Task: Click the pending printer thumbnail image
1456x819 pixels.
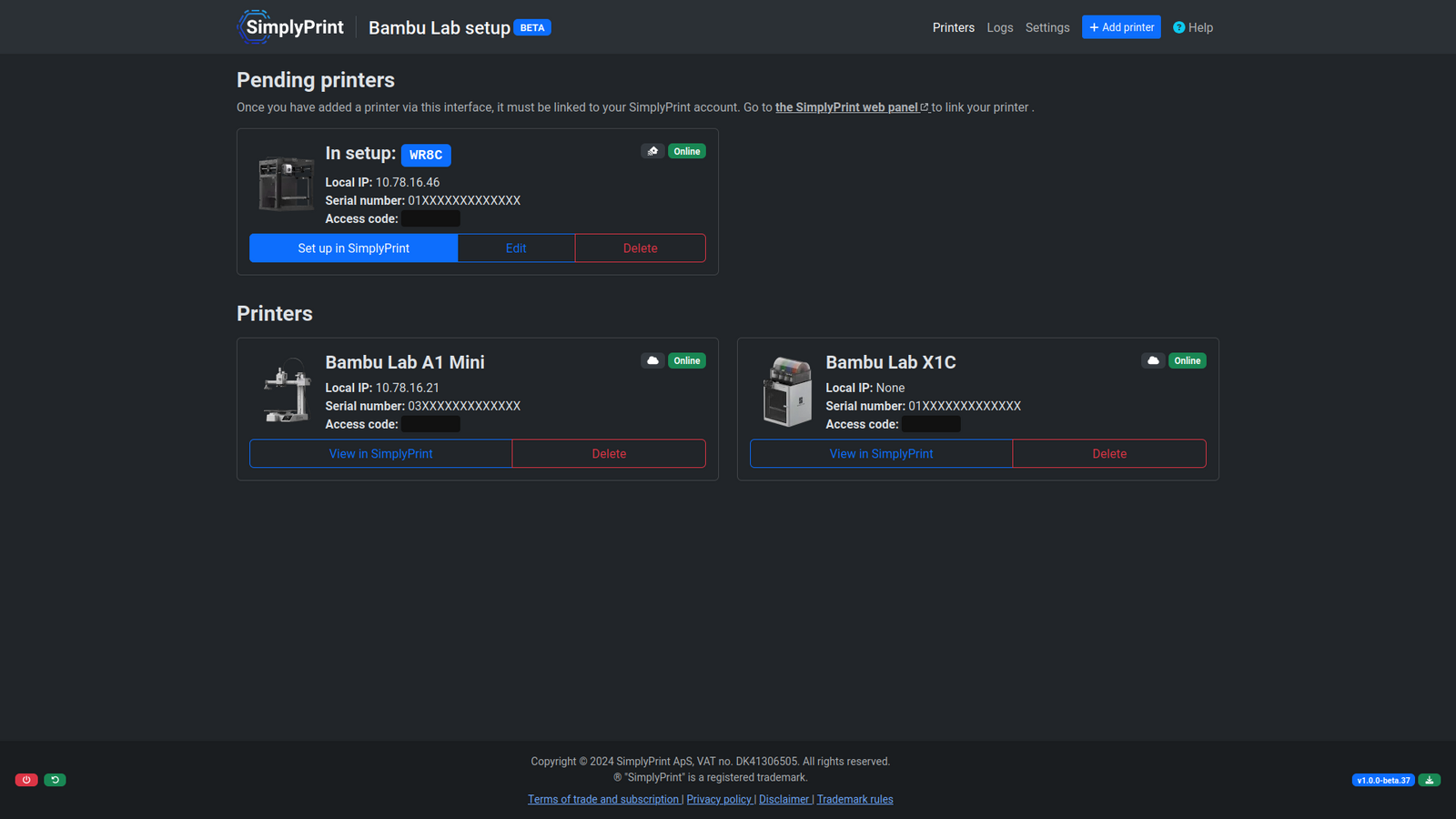Action: pos(287,184)
